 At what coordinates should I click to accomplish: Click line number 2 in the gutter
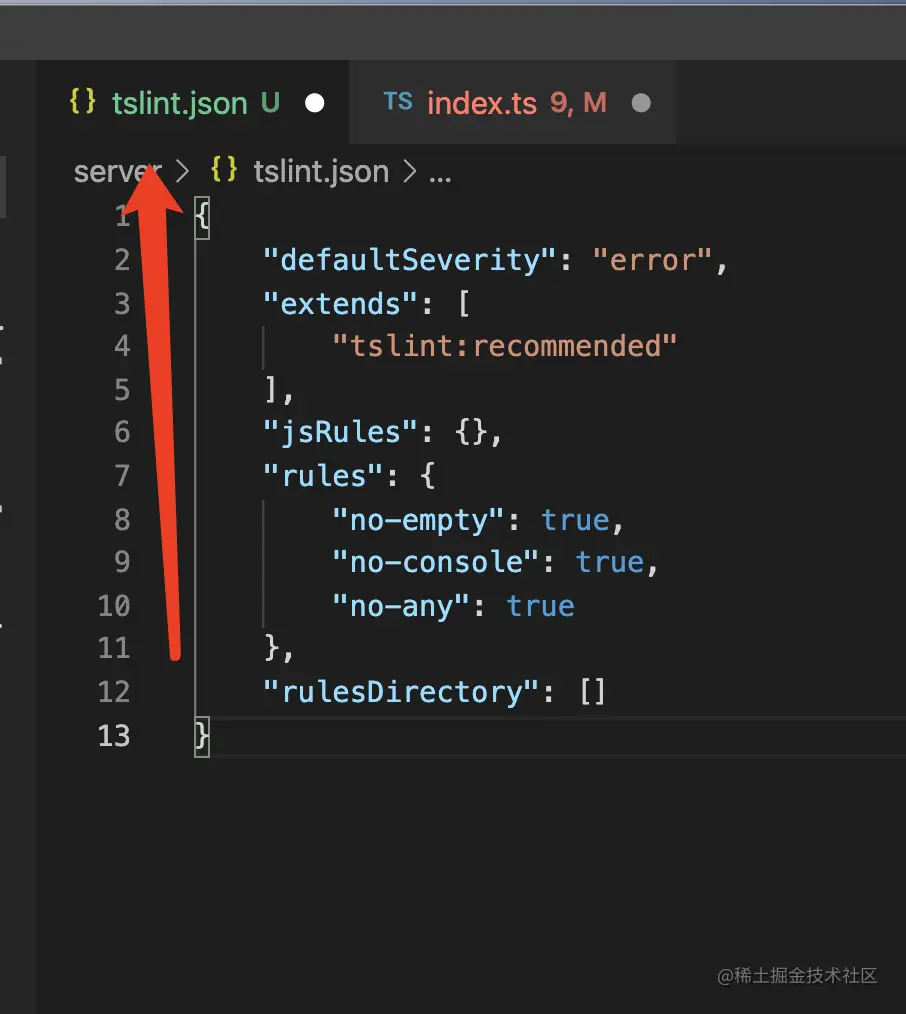[x=122, y=261]
